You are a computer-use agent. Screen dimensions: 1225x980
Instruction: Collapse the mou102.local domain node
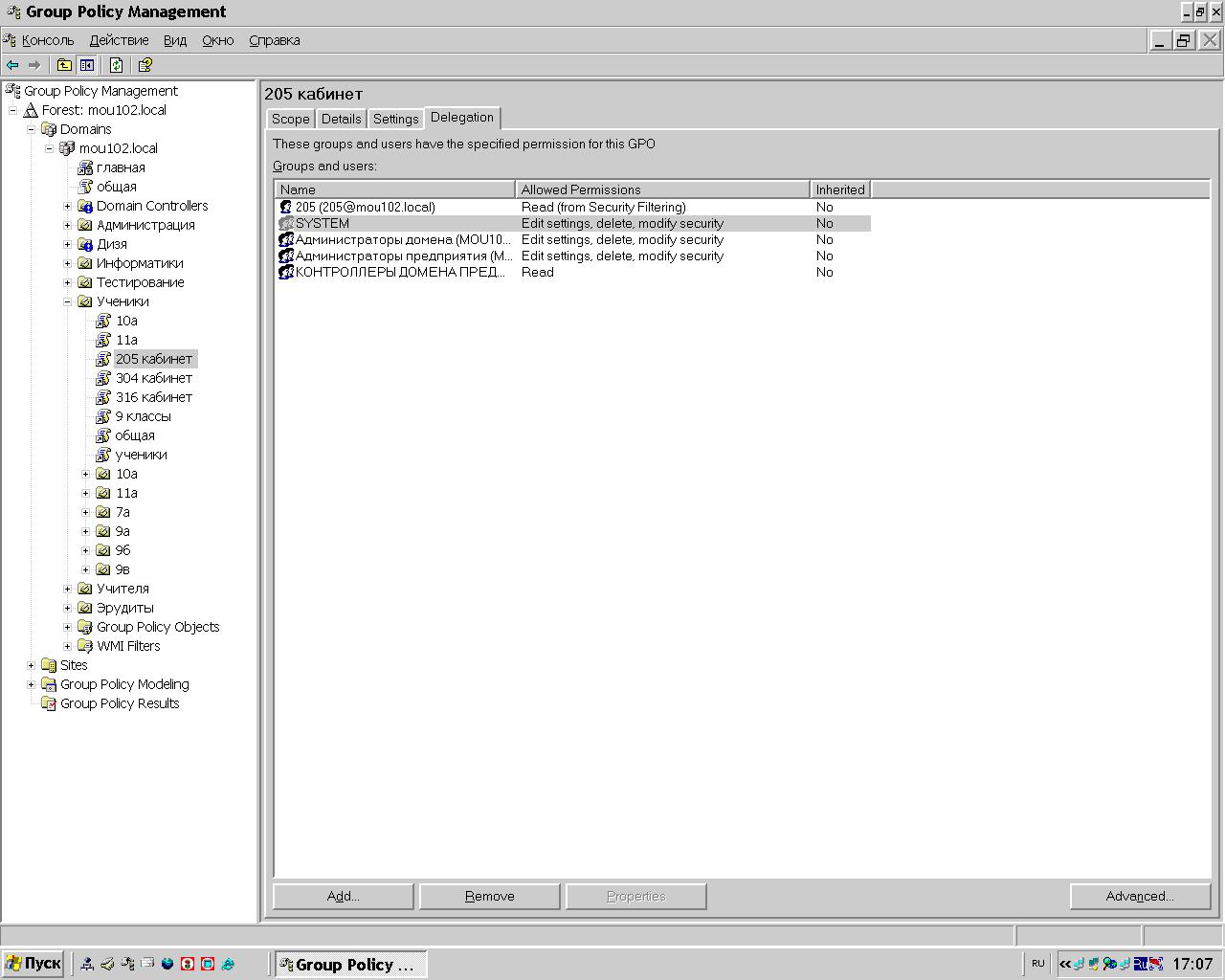(50, 148)
